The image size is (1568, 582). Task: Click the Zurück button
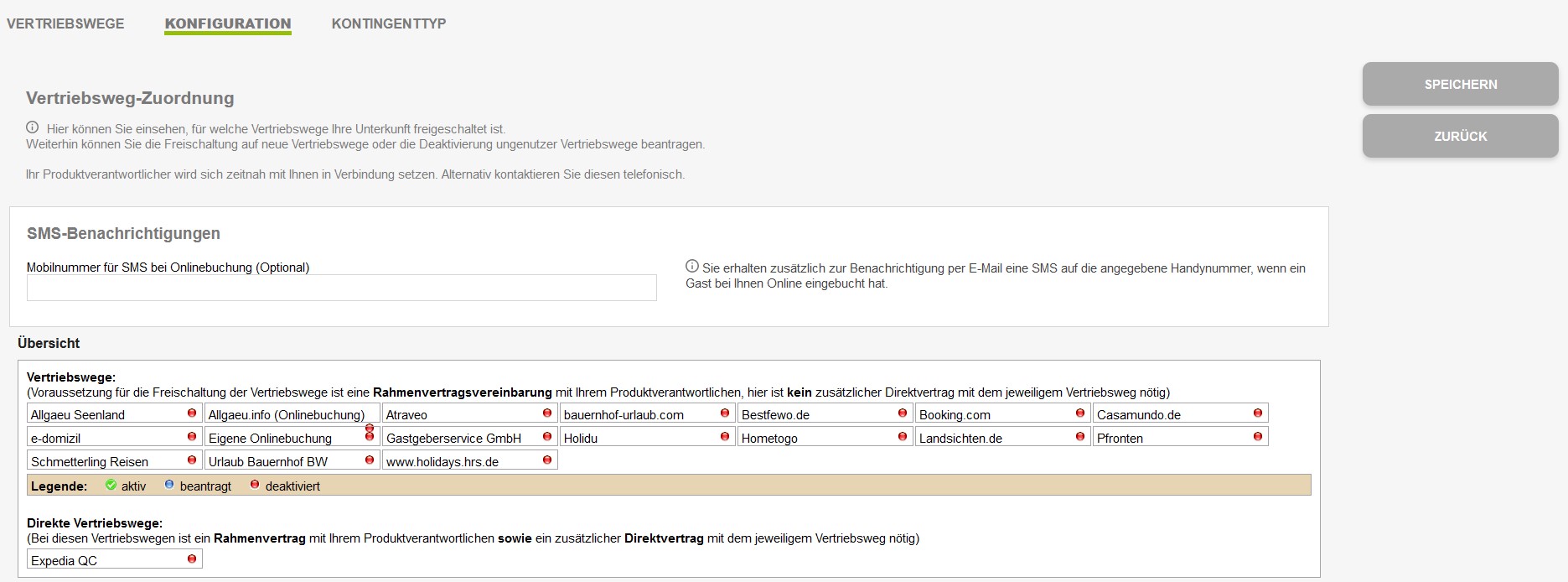(x=1460, y=136)
